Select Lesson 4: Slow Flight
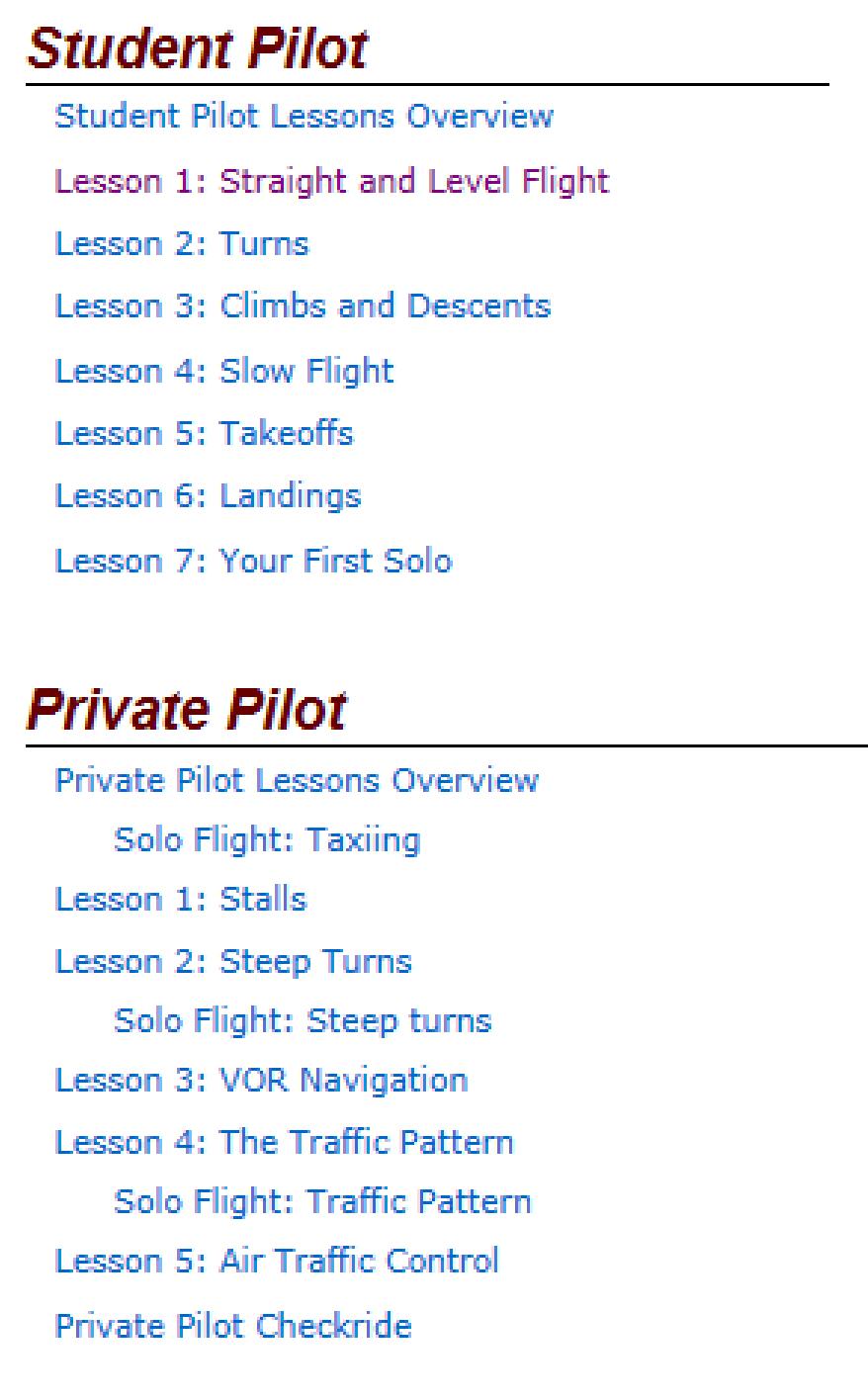Screen dimensions: 868x1399 tap(224, 371)
